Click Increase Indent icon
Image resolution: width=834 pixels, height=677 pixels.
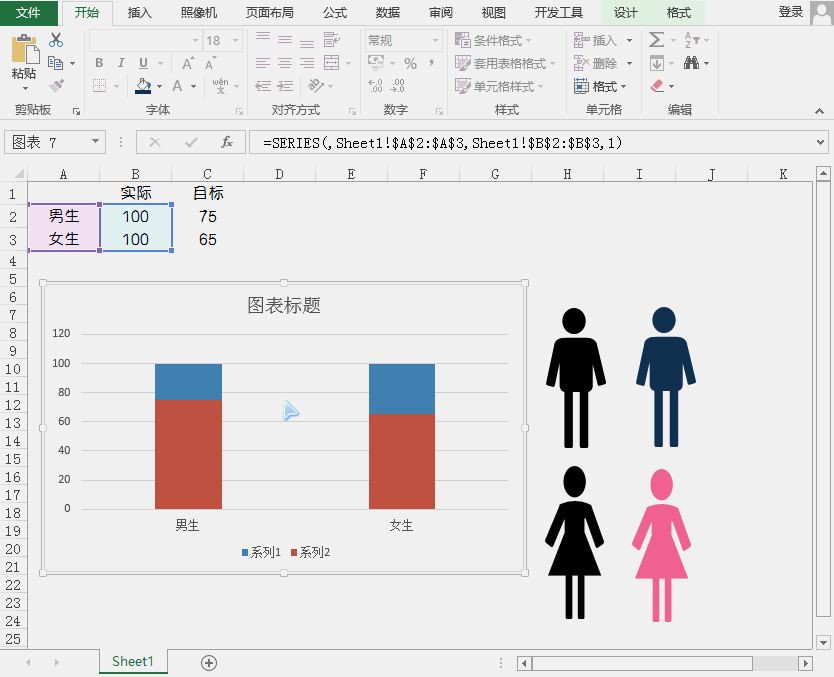[x=285, y=86]
